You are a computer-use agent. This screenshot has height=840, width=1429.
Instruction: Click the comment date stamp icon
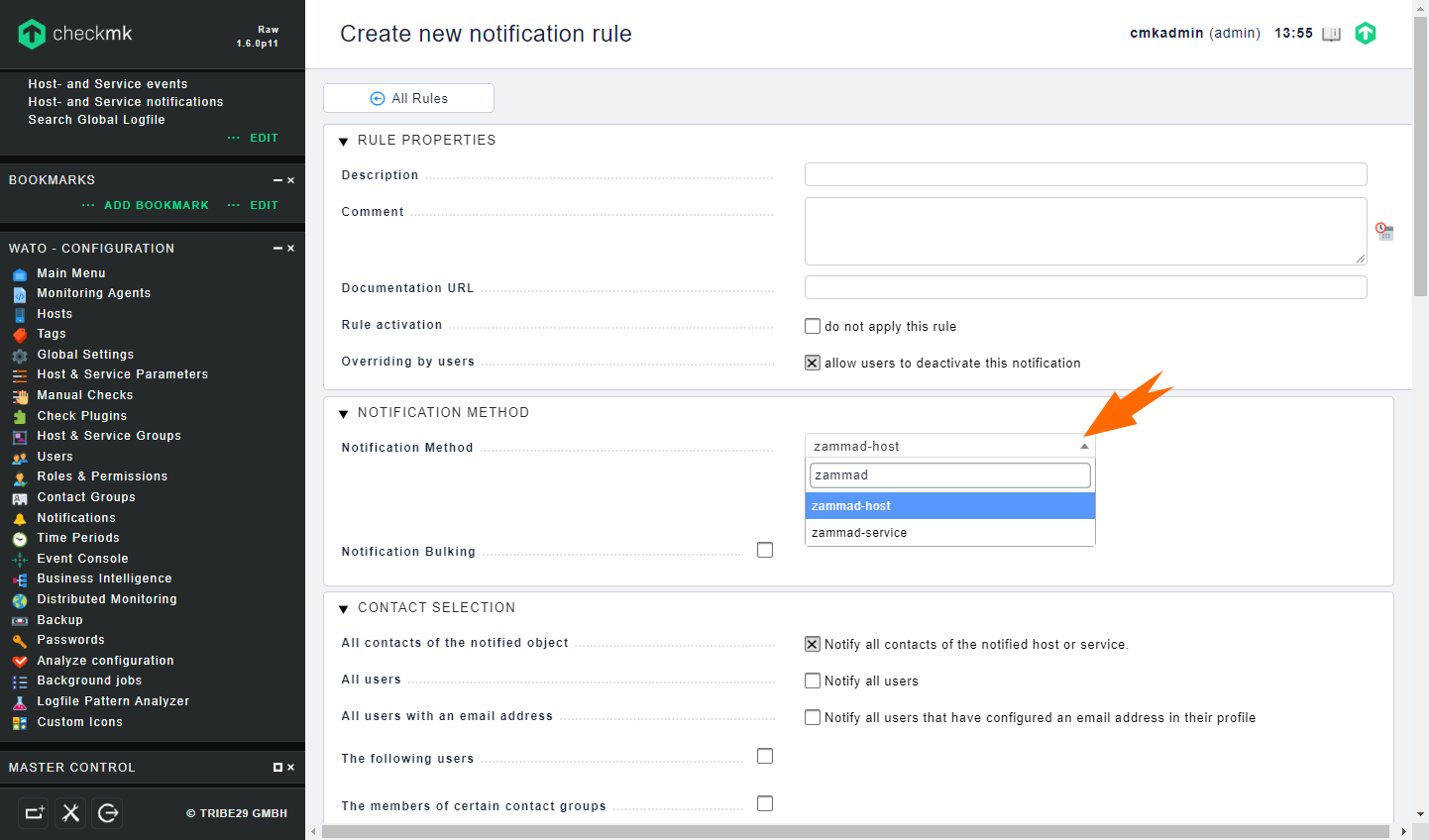(x=1384, y=231)
